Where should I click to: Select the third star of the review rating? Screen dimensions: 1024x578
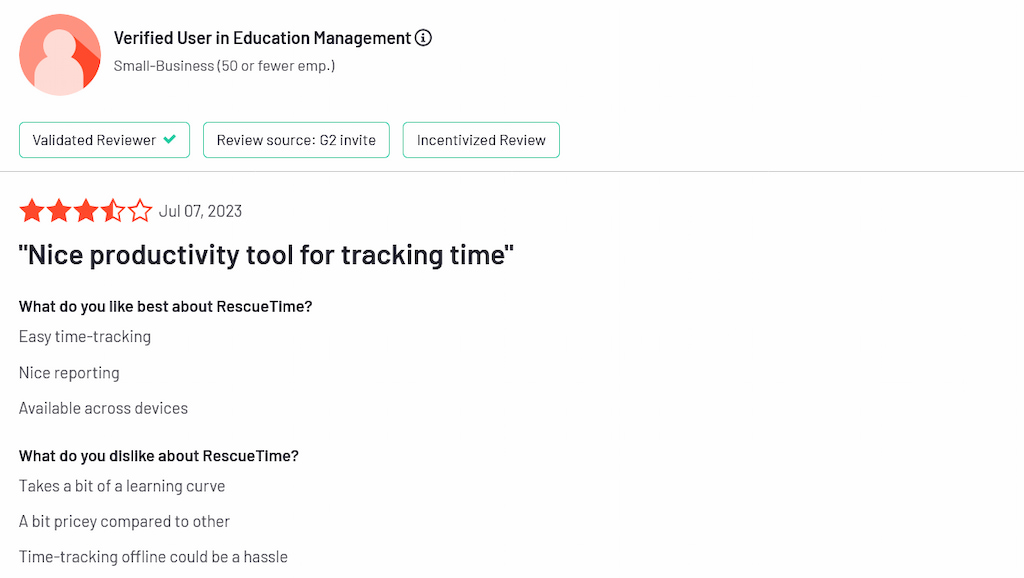[85, 210]
